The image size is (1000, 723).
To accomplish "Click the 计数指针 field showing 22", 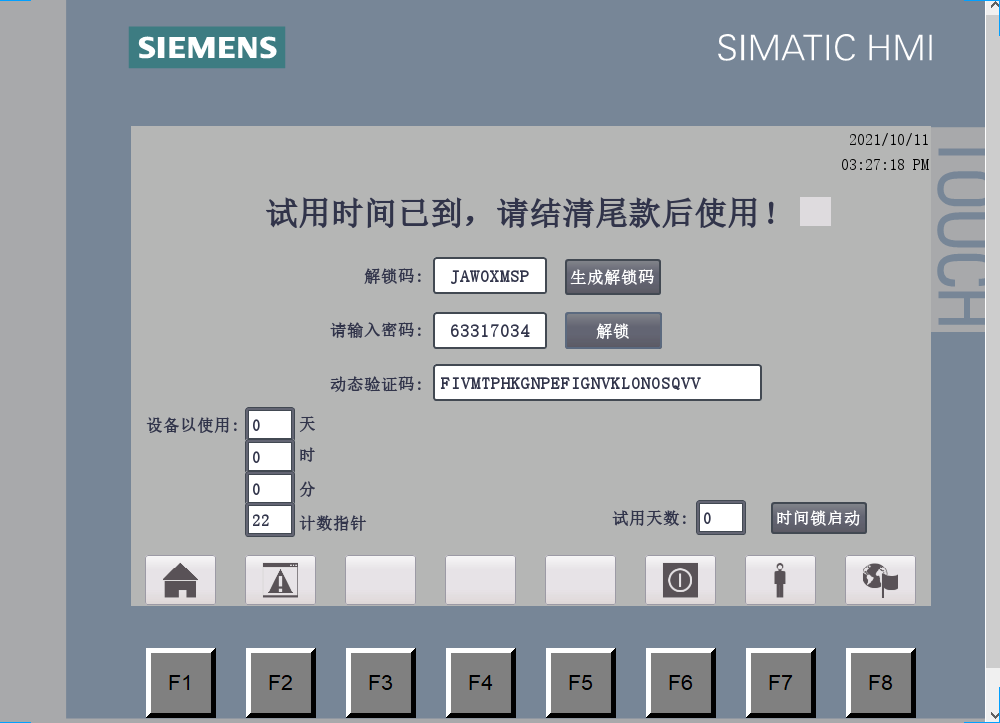I will (x=270, y=520).
